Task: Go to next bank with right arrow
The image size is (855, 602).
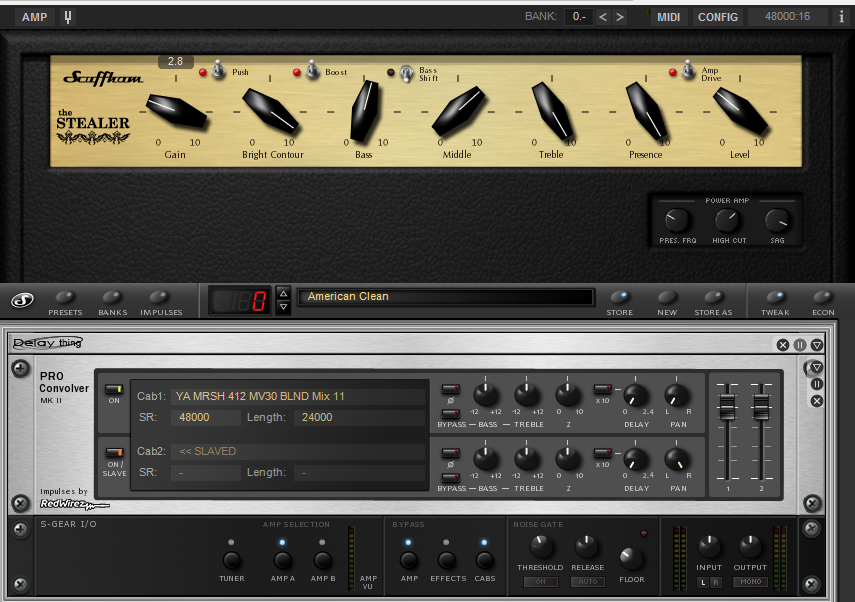Action: [619, 17]
